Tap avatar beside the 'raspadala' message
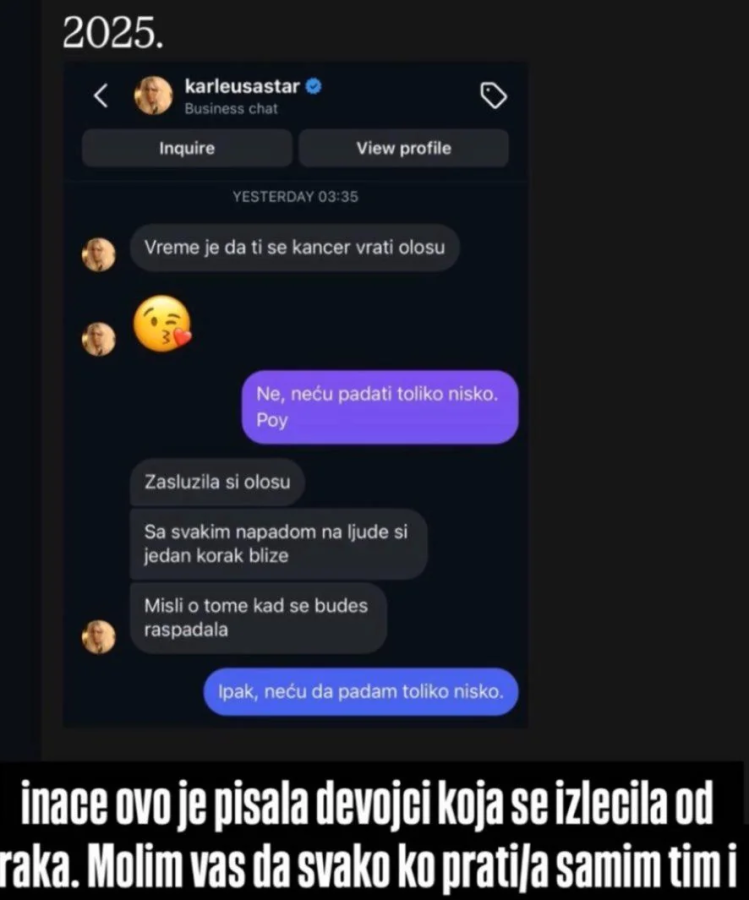 pos(99,637)
